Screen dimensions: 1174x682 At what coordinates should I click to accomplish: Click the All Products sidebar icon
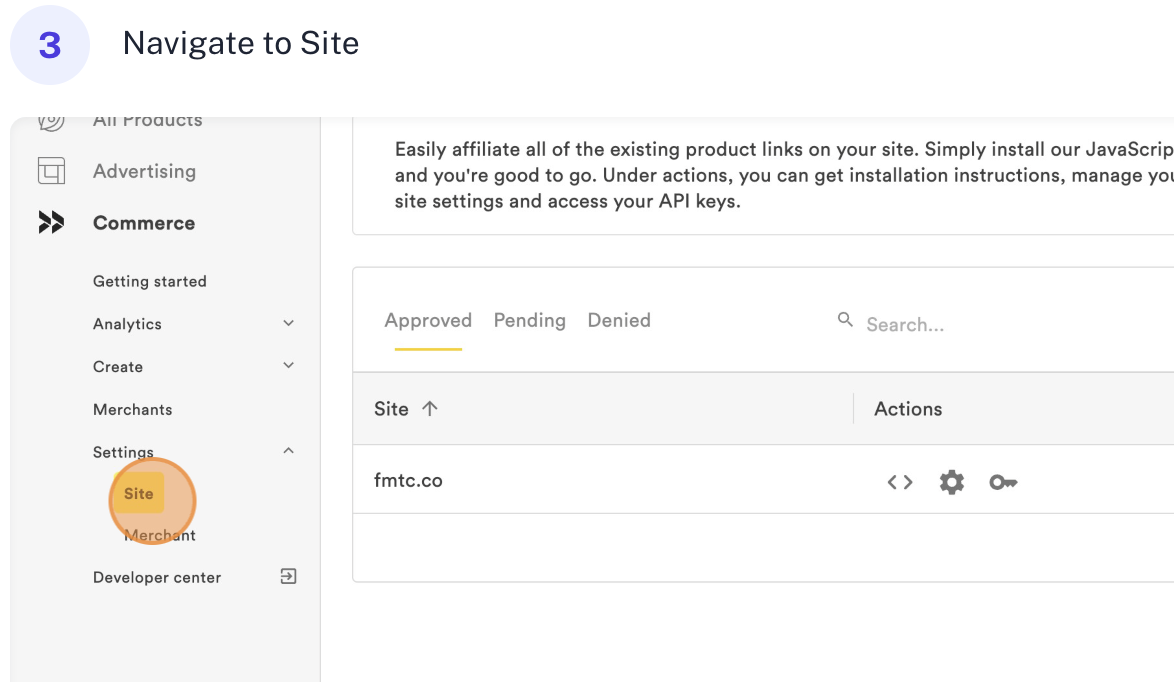click(x=51, y=122)
